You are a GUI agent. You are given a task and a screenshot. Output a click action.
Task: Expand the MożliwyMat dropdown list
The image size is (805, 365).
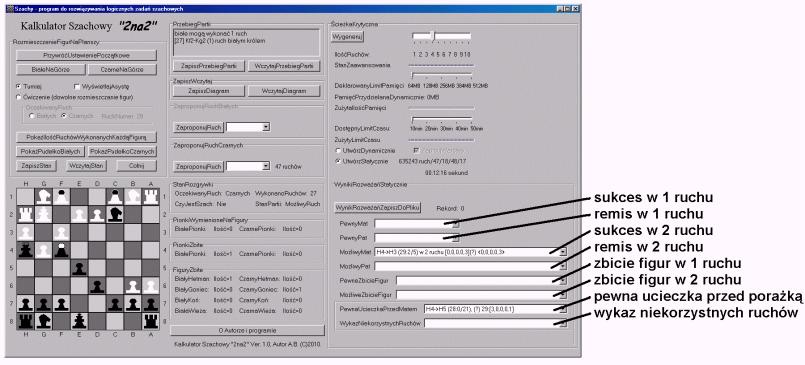[x=563, y=252]
